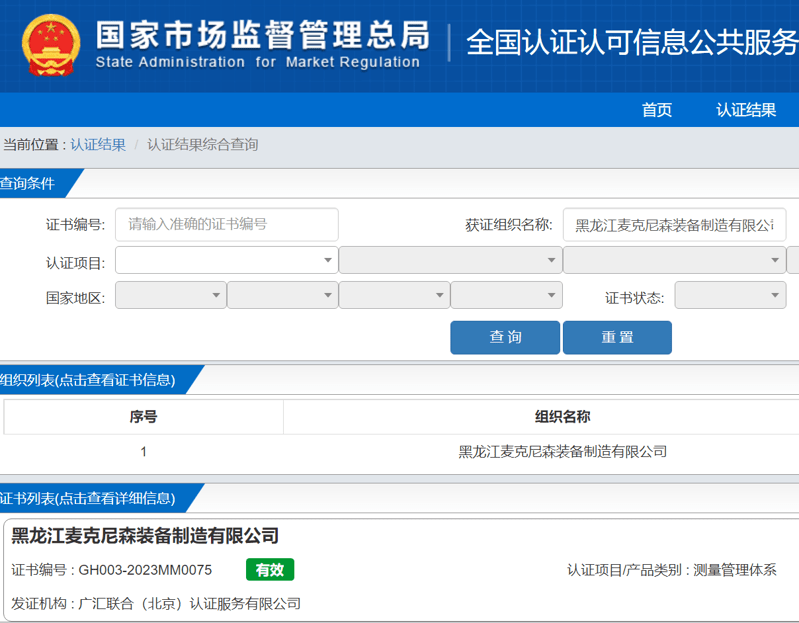Click the green 有效 status badge

(x=270, y=570)
